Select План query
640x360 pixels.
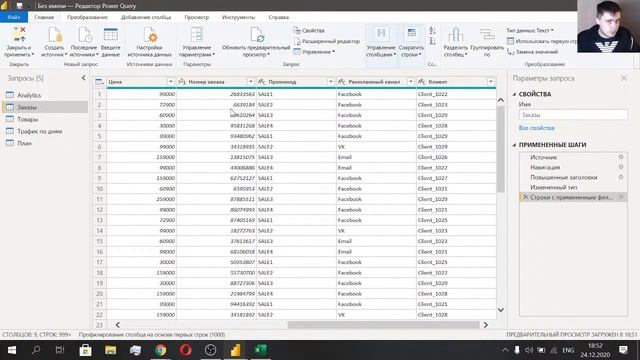click(x=45, y=143)
